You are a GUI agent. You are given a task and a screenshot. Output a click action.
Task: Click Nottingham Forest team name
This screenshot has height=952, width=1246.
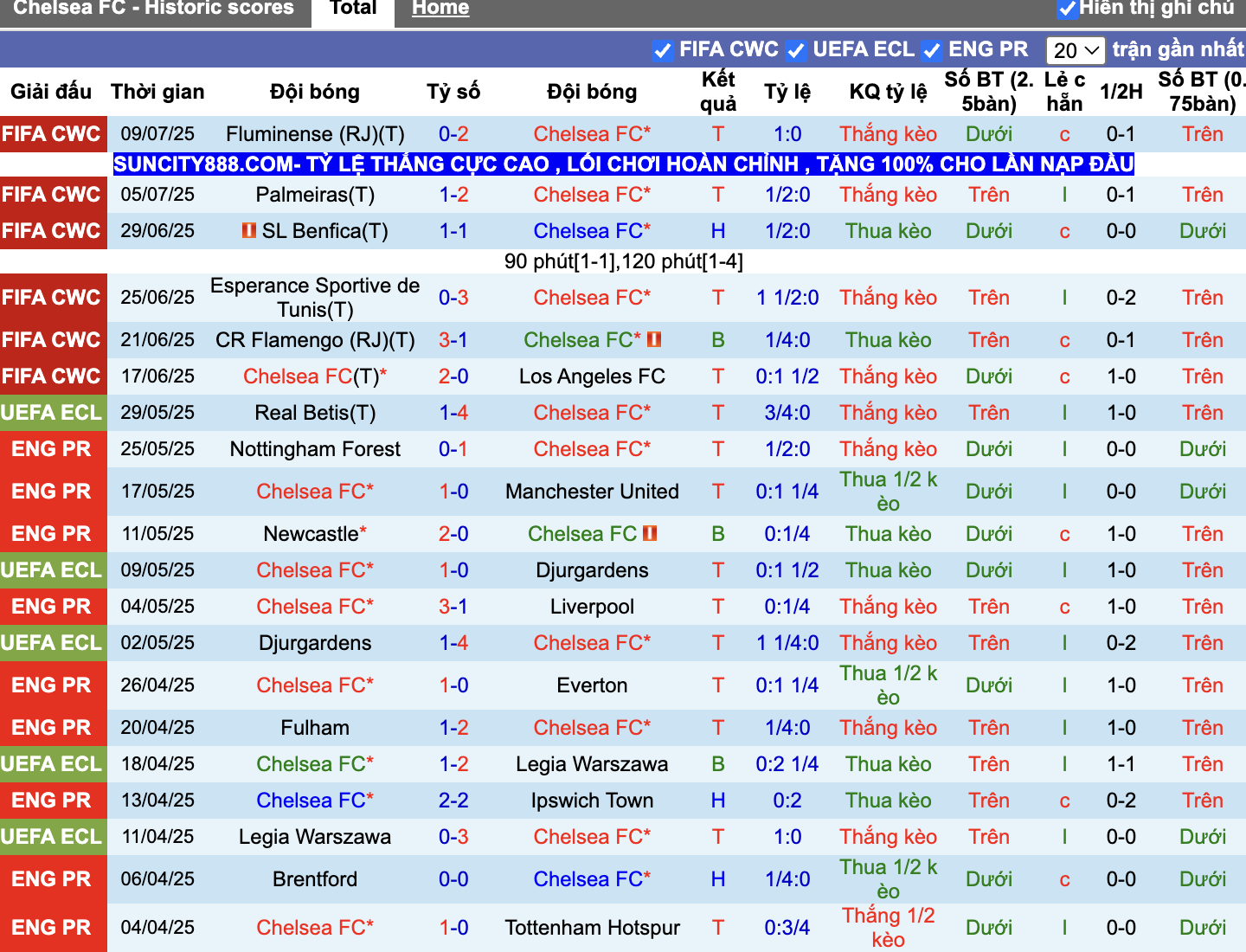point(315,449)
